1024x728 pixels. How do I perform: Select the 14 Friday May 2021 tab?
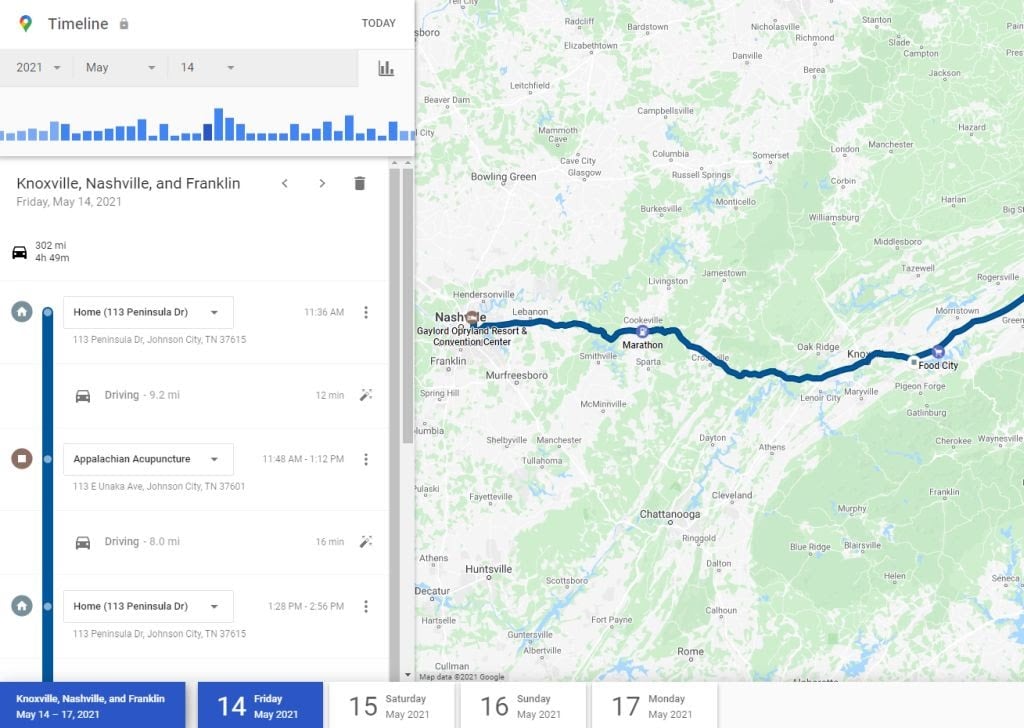(x=260, y=705)
